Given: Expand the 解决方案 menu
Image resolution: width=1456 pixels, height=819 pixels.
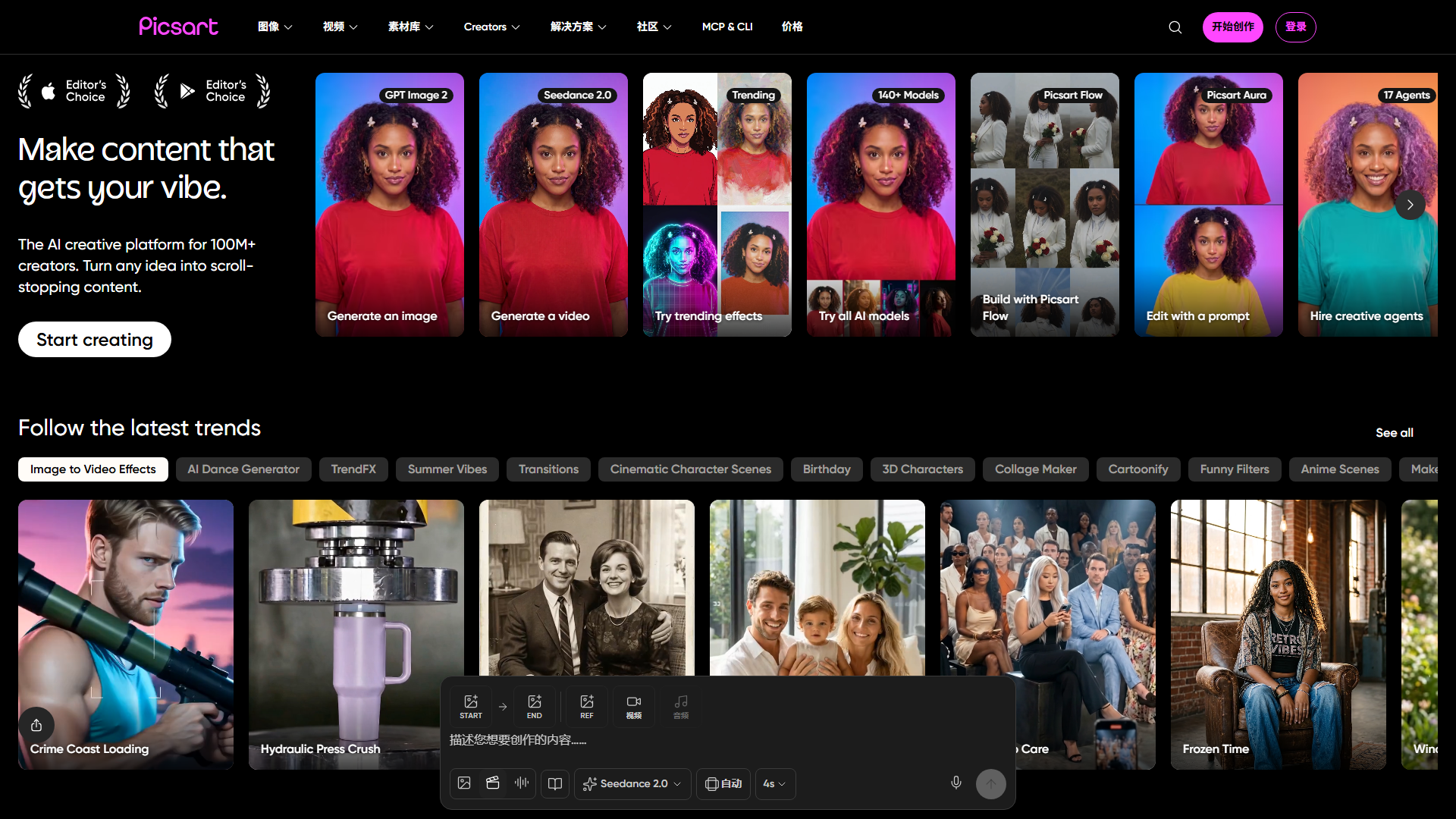Looking at the screenshot, I should tap(578, 27).
